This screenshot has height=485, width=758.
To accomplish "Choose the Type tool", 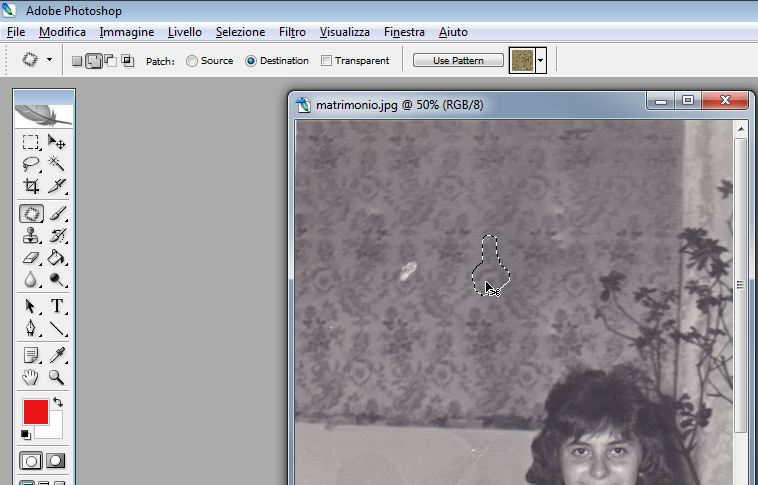I will (x=57, y=306).
